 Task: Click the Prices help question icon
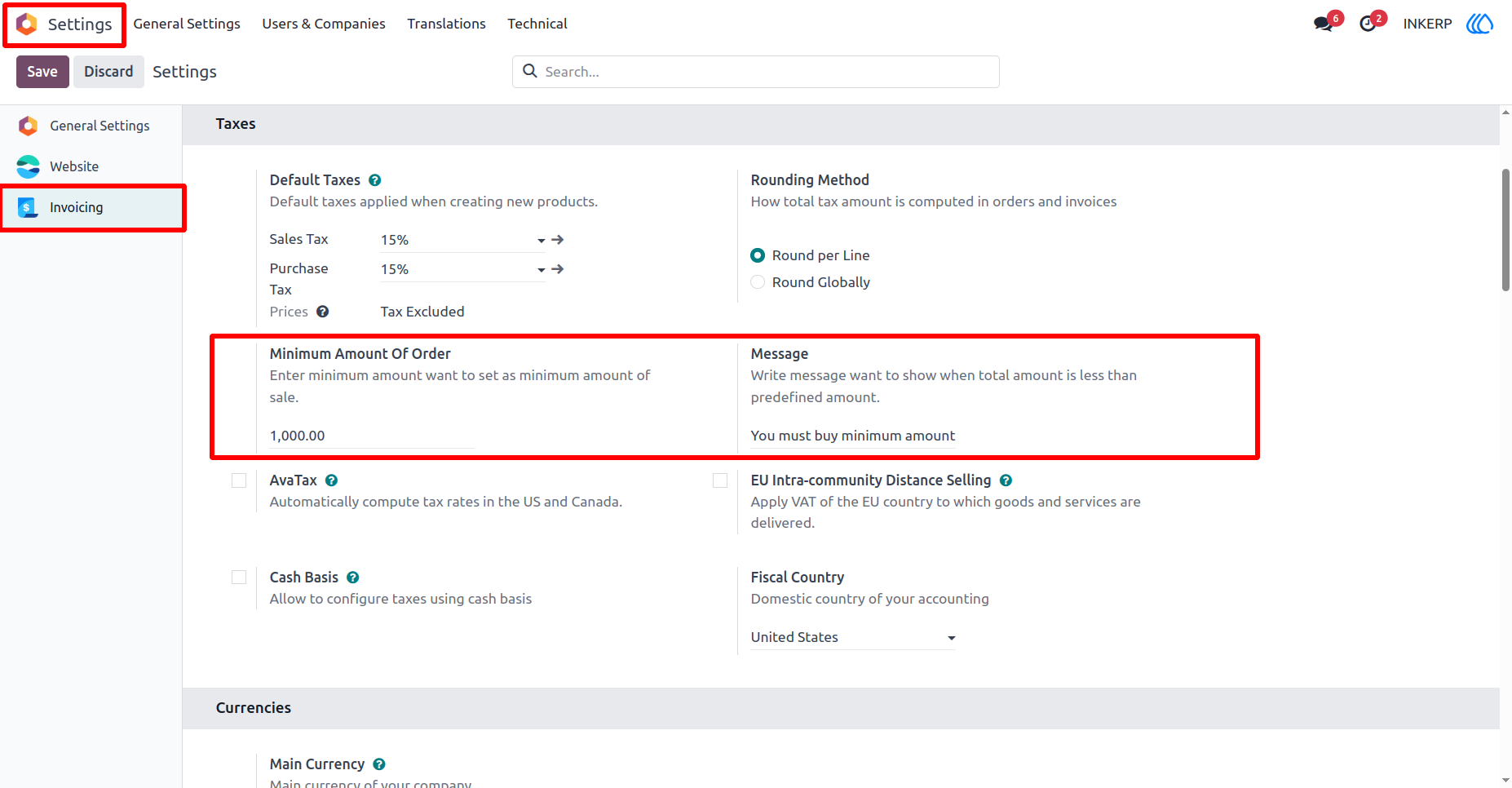pyautogui.click(x=323, y=312)
